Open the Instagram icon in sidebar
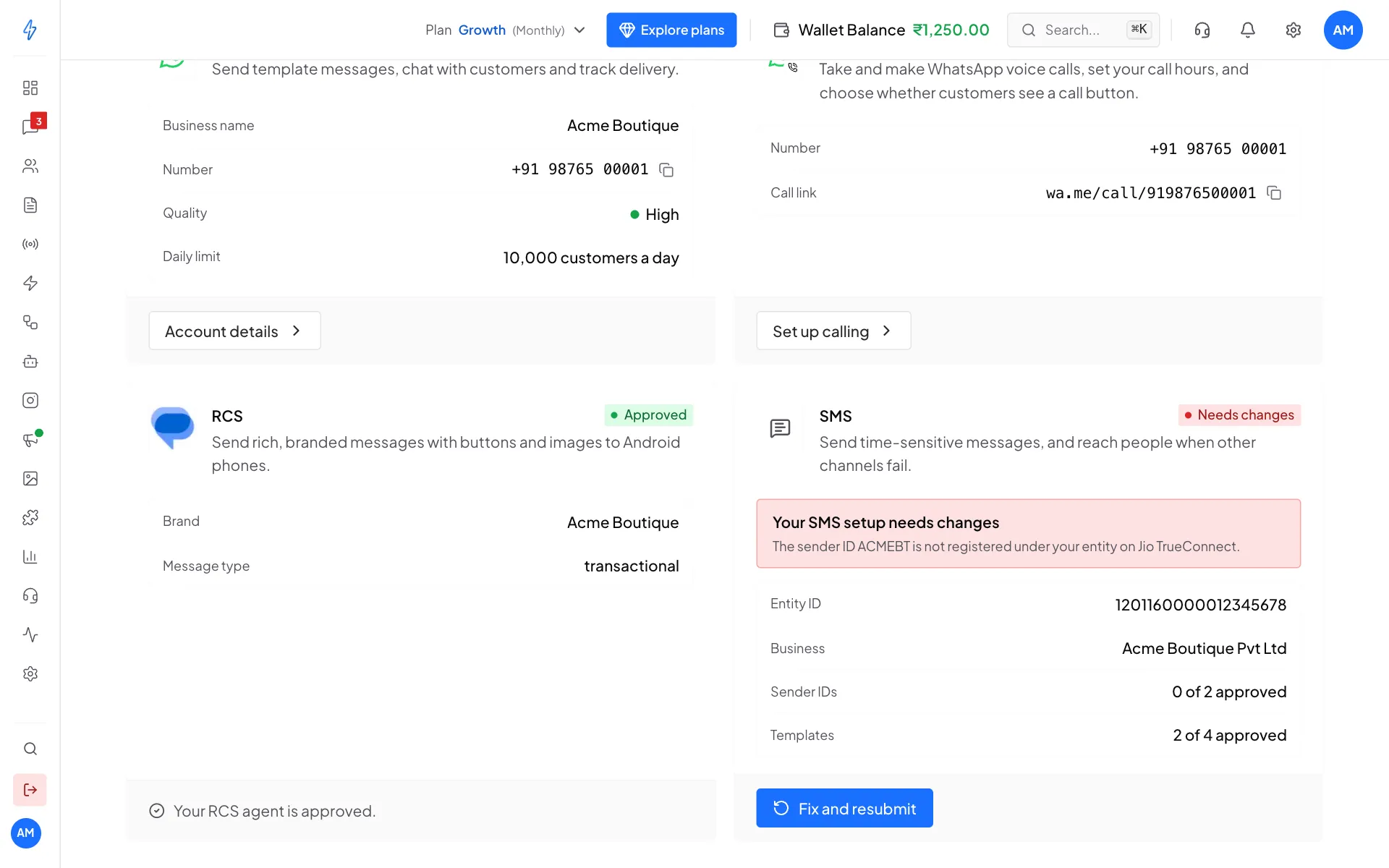Viewport: 1389px width, 868px height. tap(30, 400)
